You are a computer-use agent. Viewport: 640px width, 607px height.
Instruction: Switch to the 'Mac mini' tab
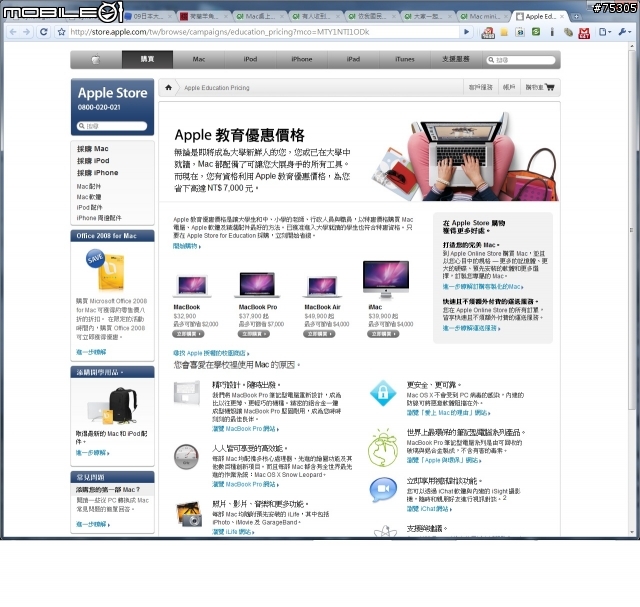point(483,16)
